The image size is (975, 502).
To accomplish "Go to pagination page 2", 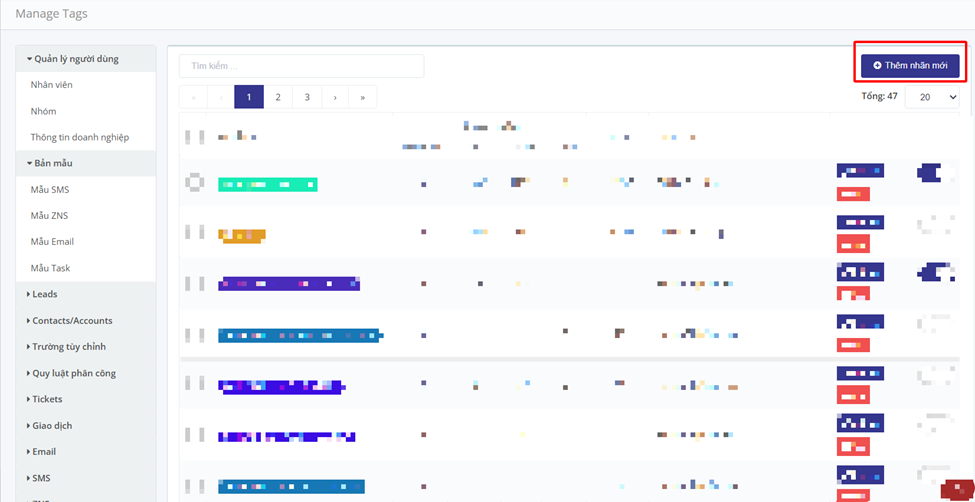I will point(278,97).
